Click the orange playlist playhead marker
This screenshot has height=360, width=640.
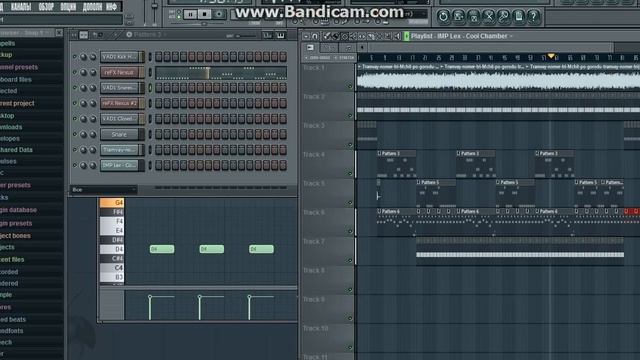pos(551,56)
